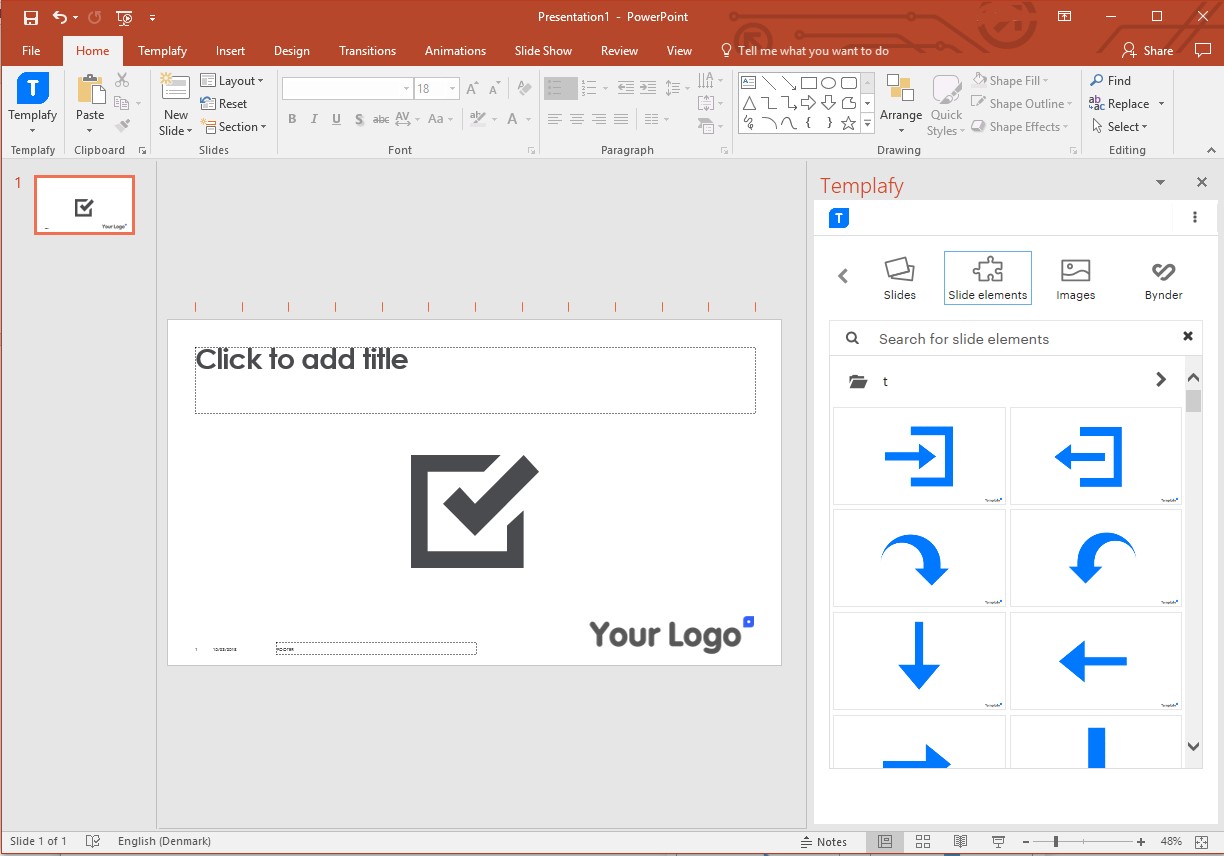Open the Images section in the Templafy panel
This screenshot has height=856, width=1224.
(x=1075, y=277)
